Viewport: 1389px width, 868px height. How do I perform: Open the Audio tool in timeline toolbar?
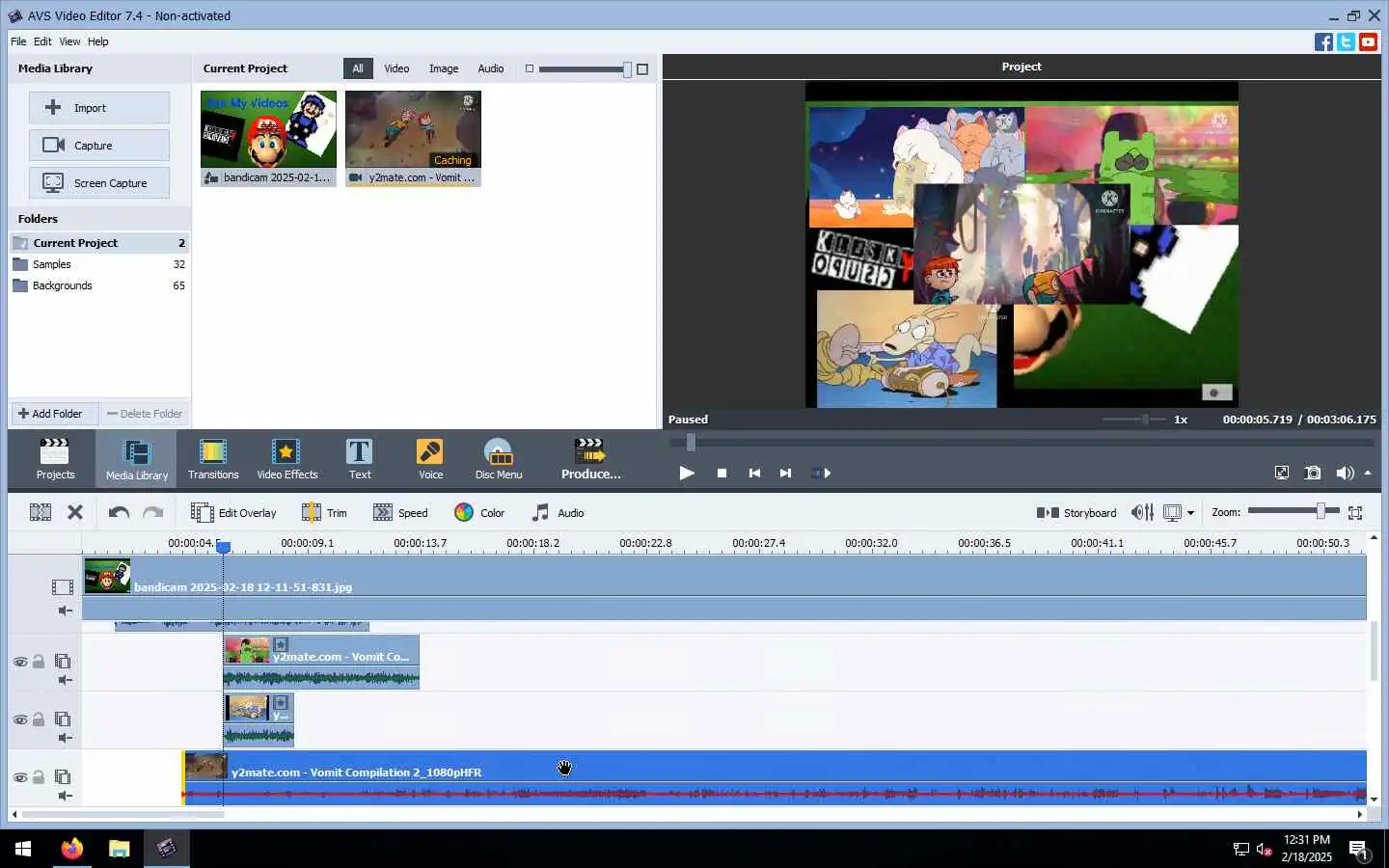(x=558, y=512)
